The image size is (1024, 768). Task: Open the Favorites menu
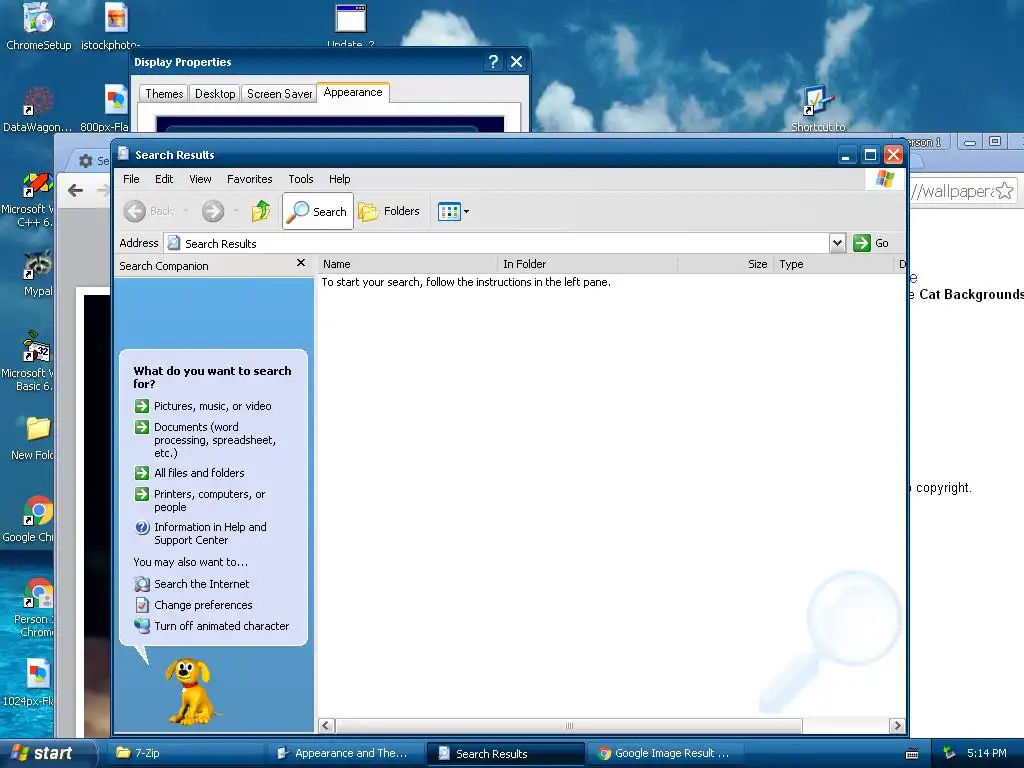coord(249,179)
